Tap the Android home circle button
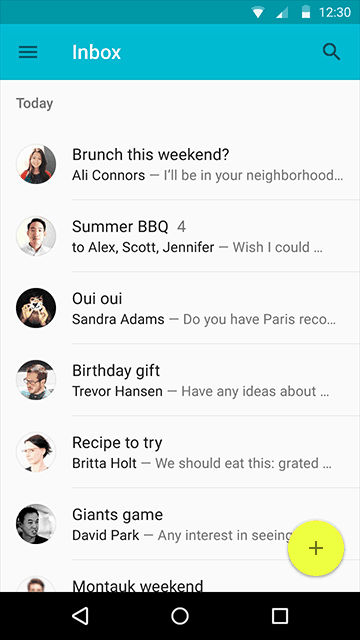The image size is (360, 640). (180, 616)
